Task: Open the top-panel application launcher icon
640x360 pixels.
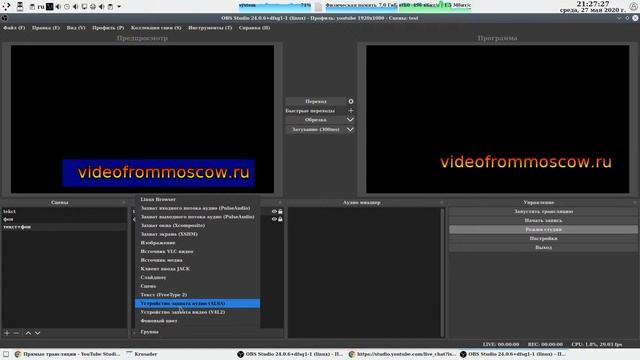Action: [x=6, y=6]
